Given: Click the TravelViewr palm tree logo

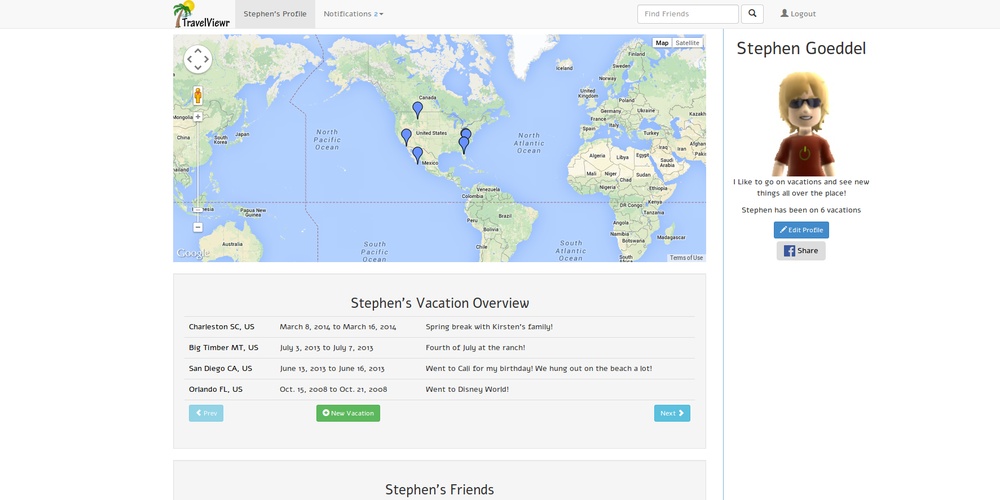Looking at the screenshot, I should click(x=202, y=14).
